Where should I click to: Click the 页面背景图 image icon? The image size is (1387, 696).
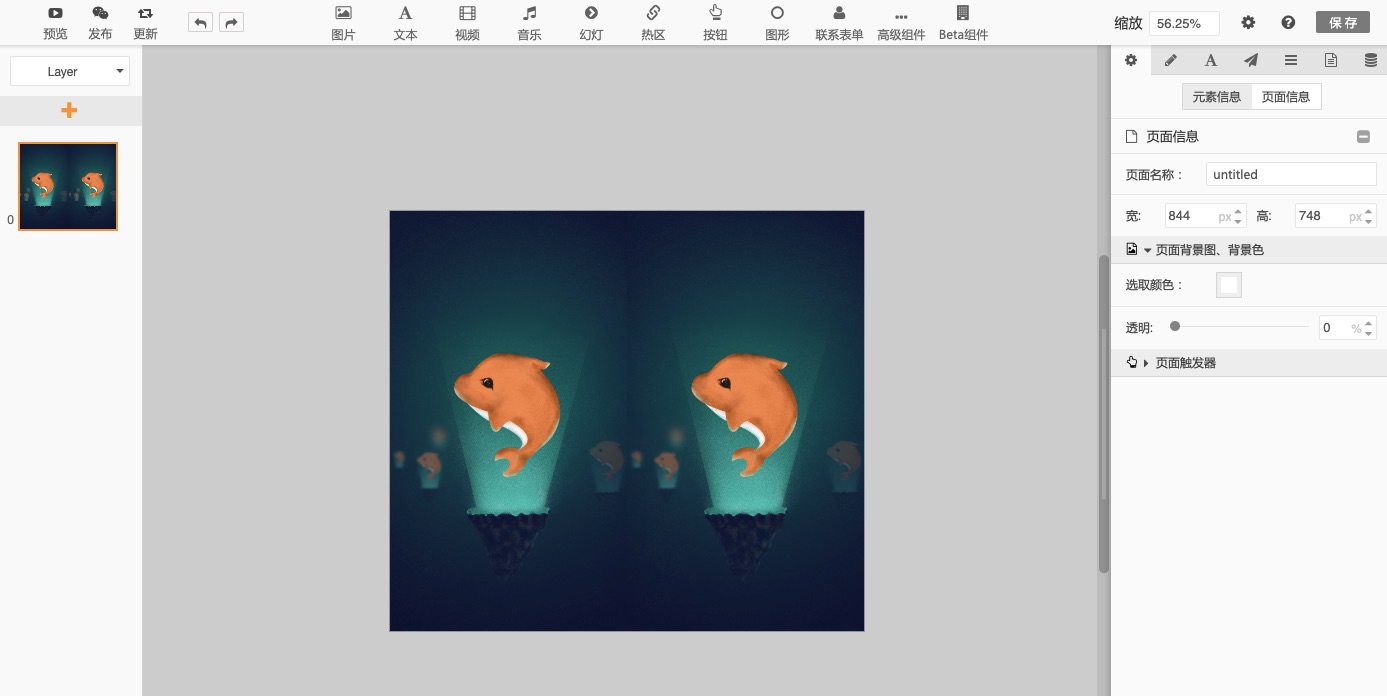click(1132, 249)
